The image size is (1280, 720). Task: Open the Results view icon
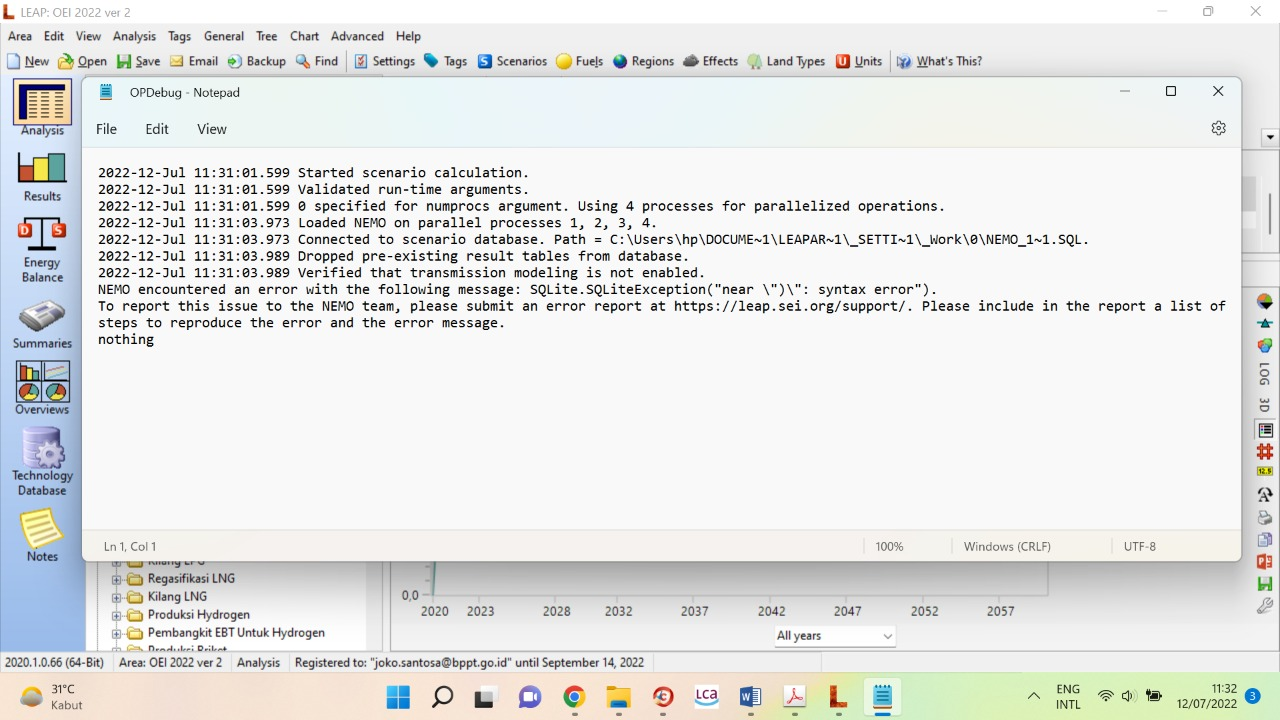[x=42, y=178]
